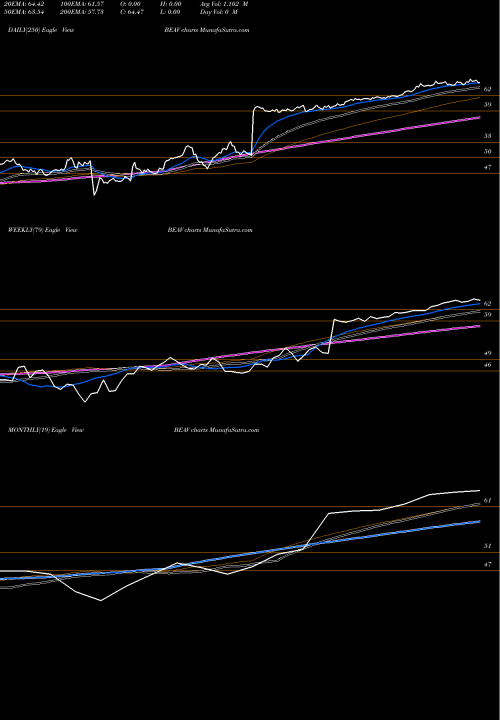Click the 62 price label on weekly chart
Image resolution: width=500 pixels, height=720 pixels.
pos(488,304)
